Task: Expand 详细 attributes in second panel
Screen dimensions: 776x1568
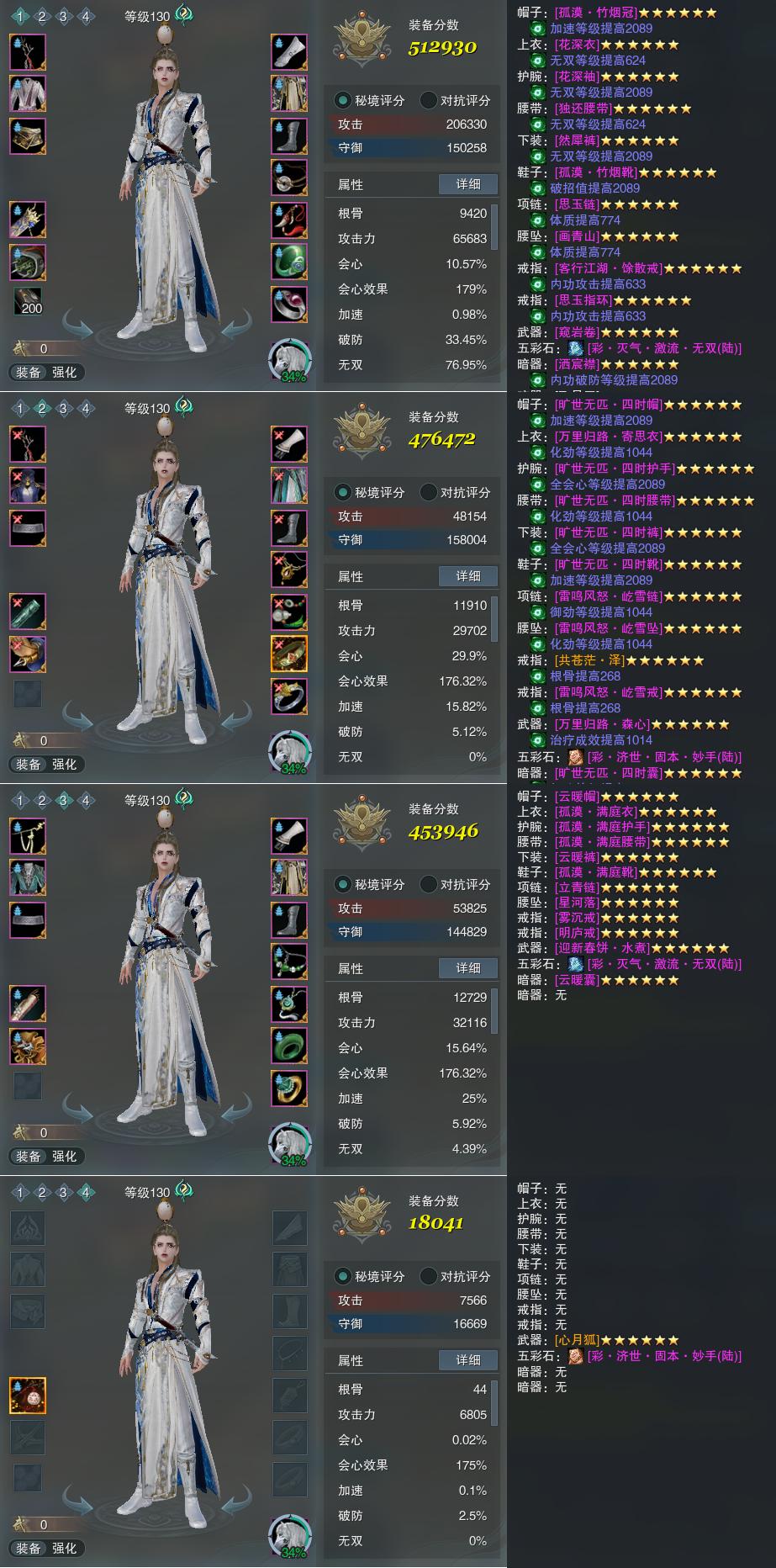Action: tap(468, 576)
